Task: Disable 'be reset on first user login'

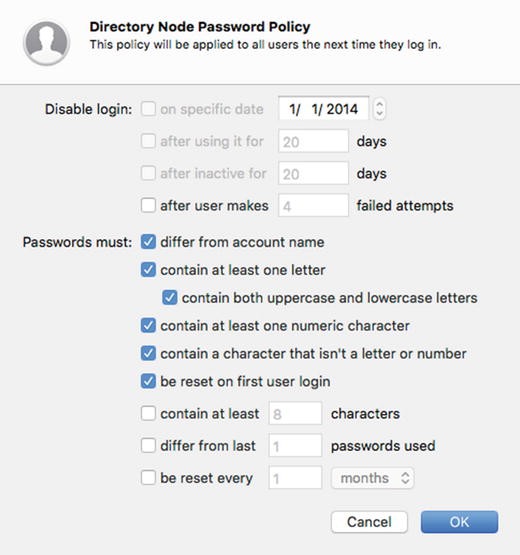Action: (148, 381)
